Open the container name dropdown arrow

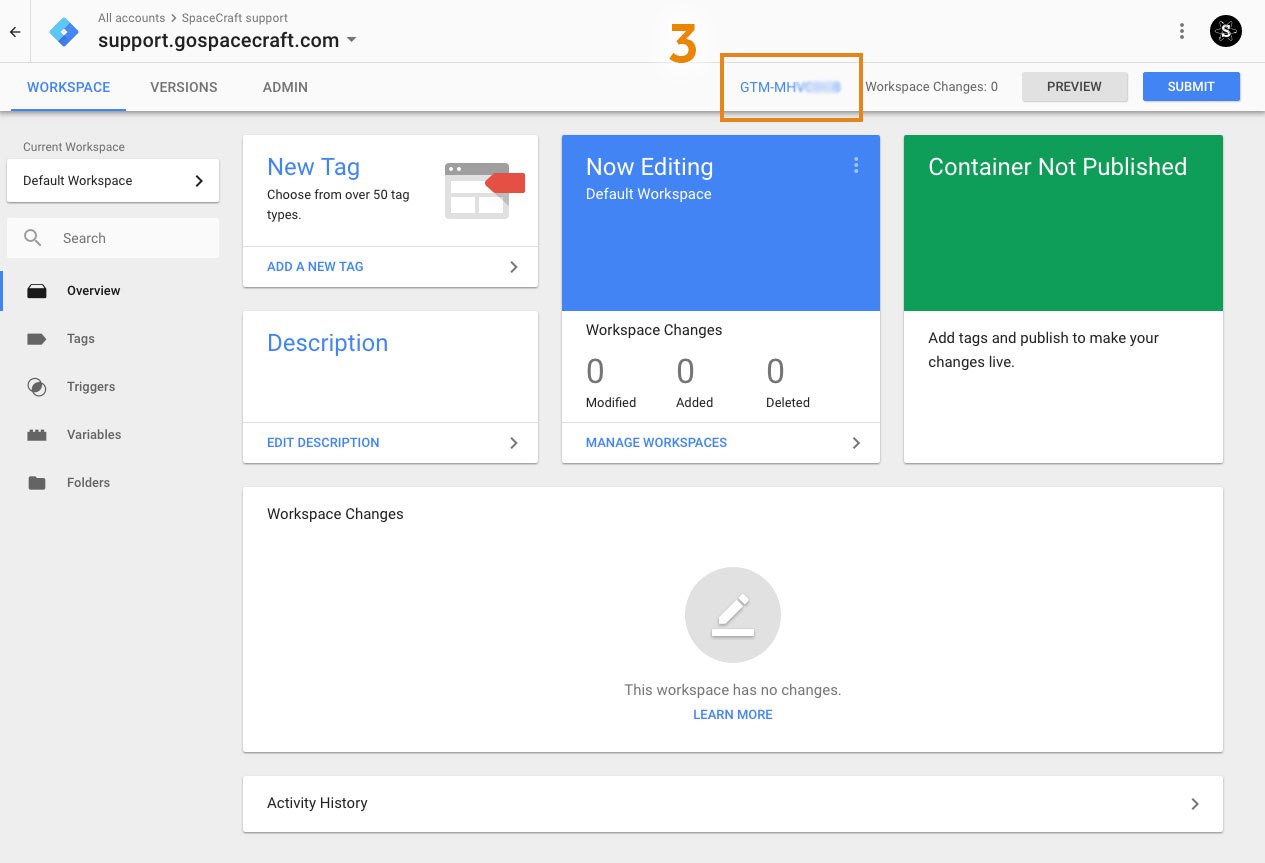[x=351, y=41]
